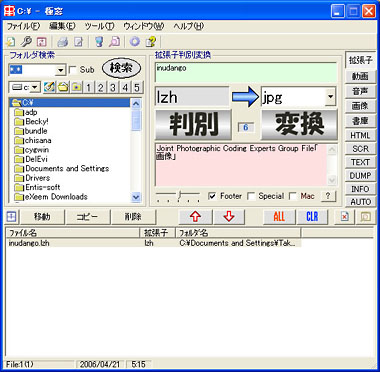Screen dimensions: 380x372
Task: Click the ? button next to Mac
Action: click(x=328, y=196)
